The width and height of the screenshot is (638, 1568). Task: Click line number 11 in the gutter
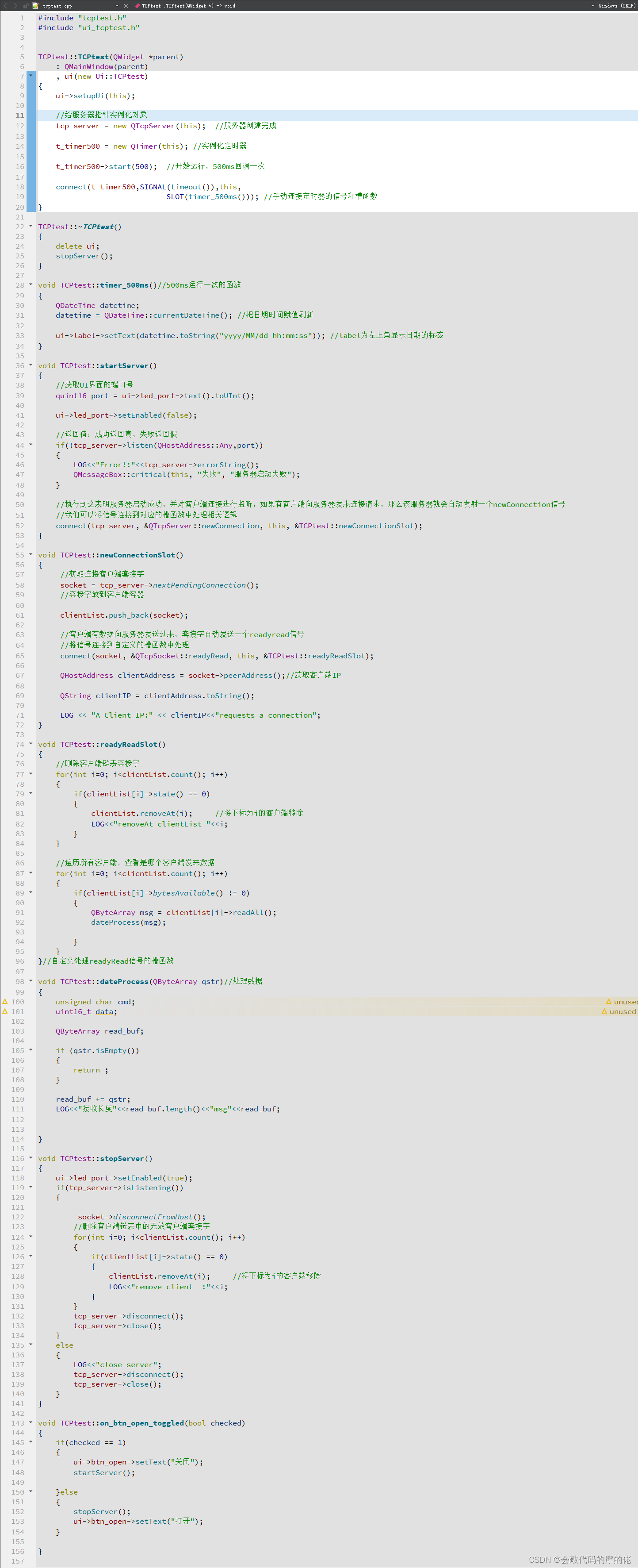pos(20,115)
